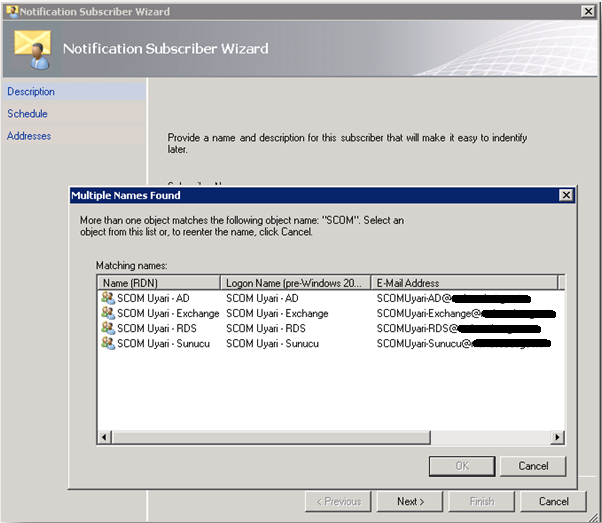
Task: Click the Previous button in wizard
Action: [338, 501]
